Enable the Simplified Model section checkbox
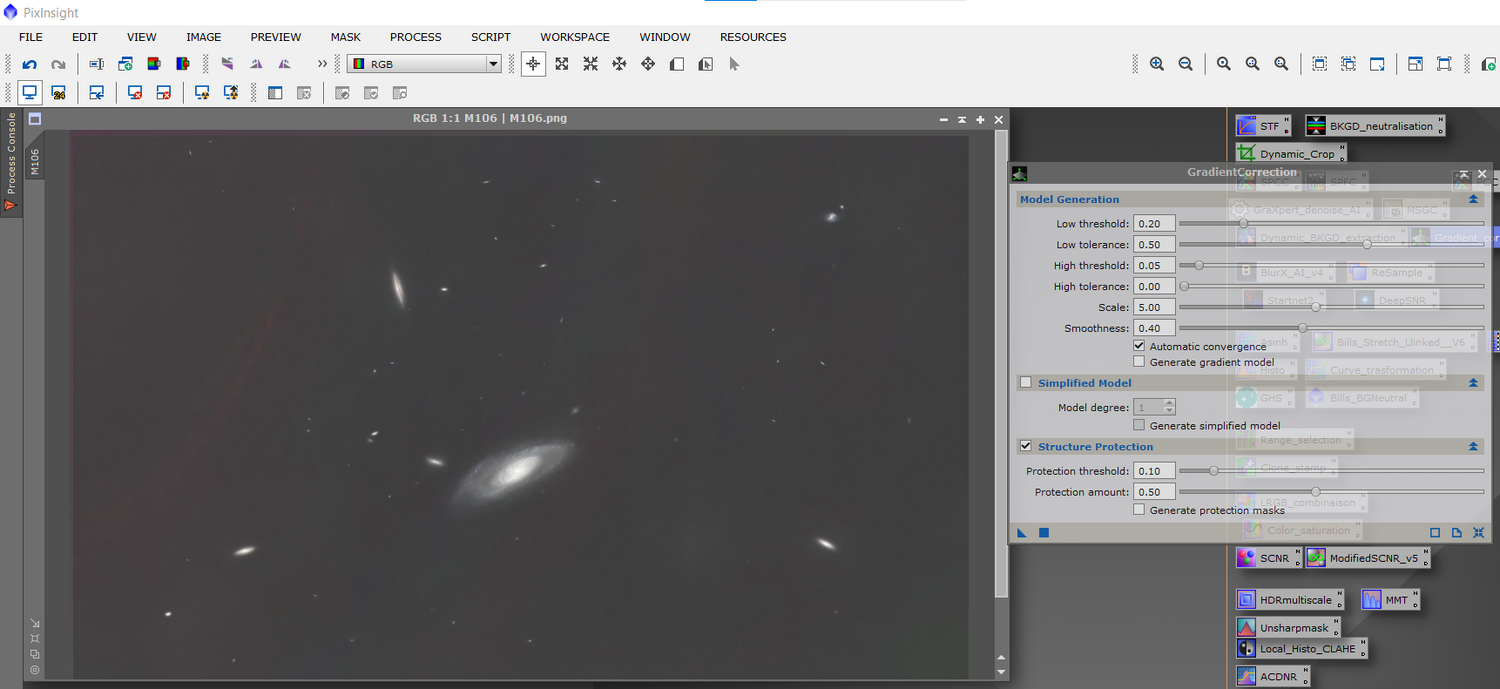1500x689 pixels. click(1025, 383)
